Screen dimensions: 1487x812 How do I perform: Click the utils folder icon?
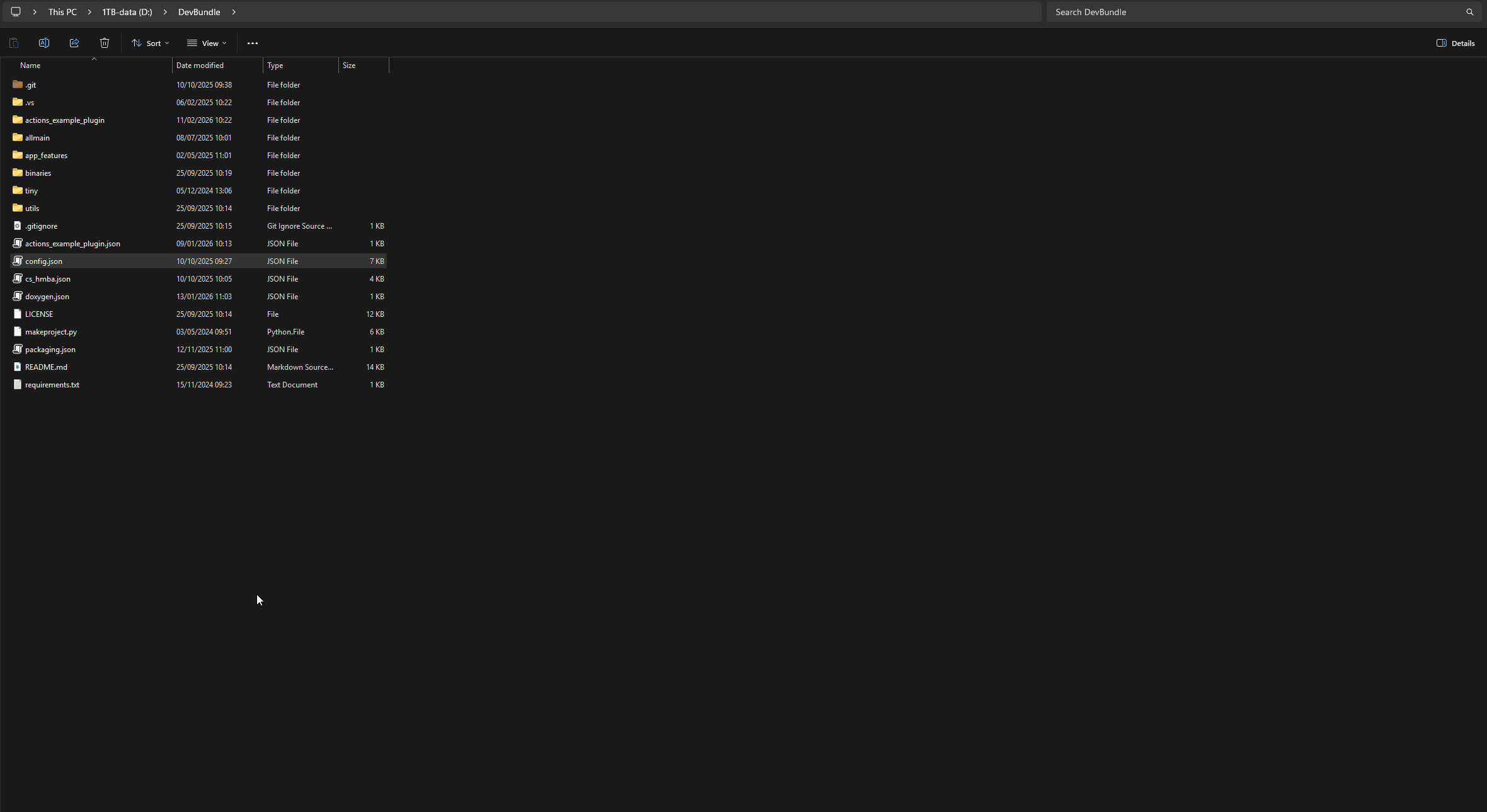pos(18,208)
